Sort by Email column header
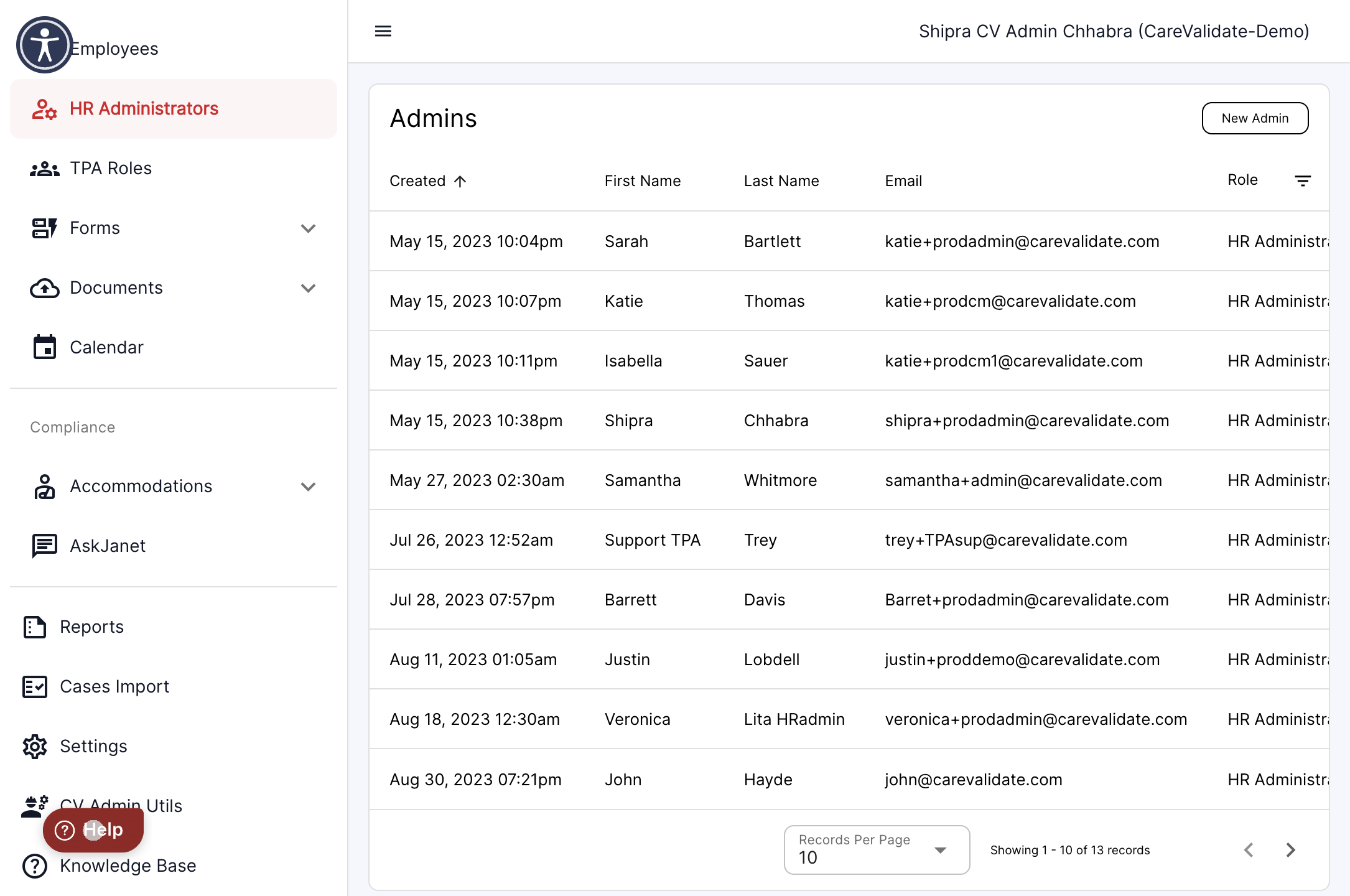This screenshot has height=896, width=1350. [x=903, y=181]
